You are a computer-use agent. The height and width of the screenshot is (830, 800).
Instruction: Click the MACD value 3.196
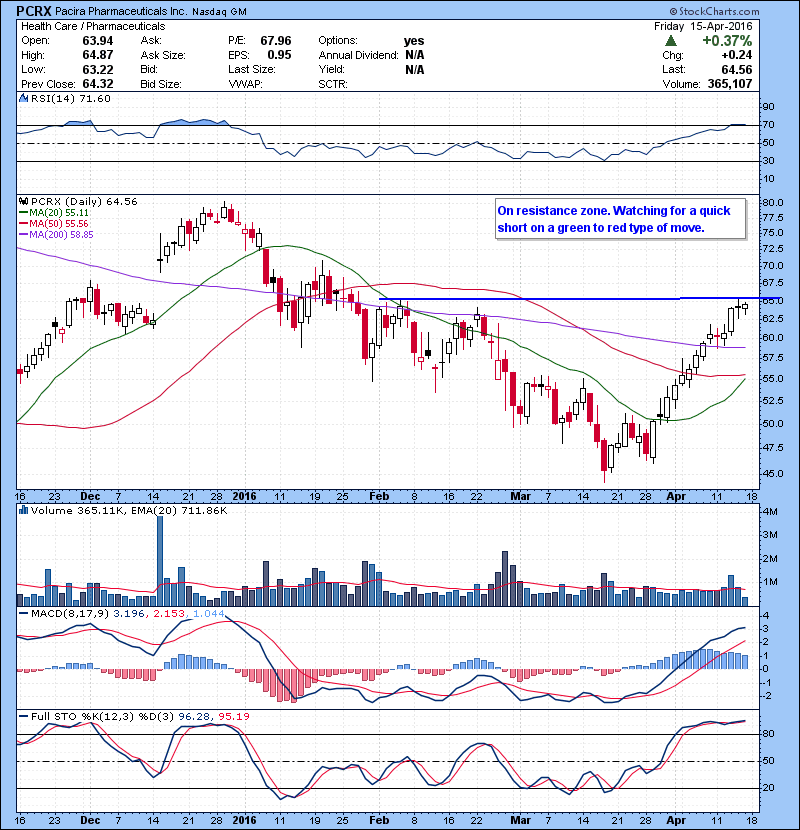130,614
